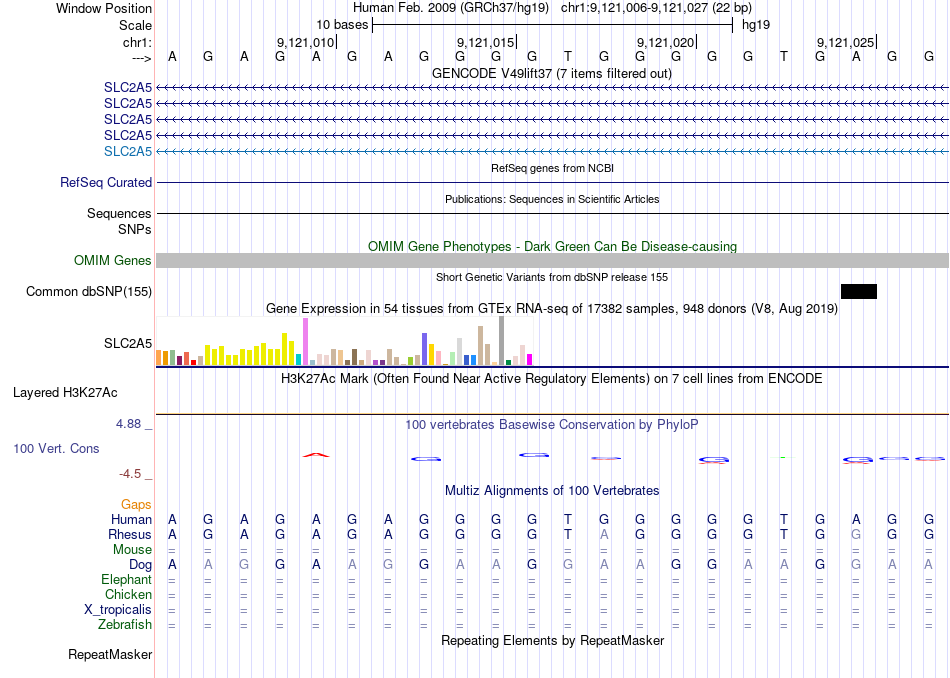Image resolution: width=950 pixels, height=678 pixels.
Task: Click the 'OMIM Genes' track label
Action: tap(113, 261)
